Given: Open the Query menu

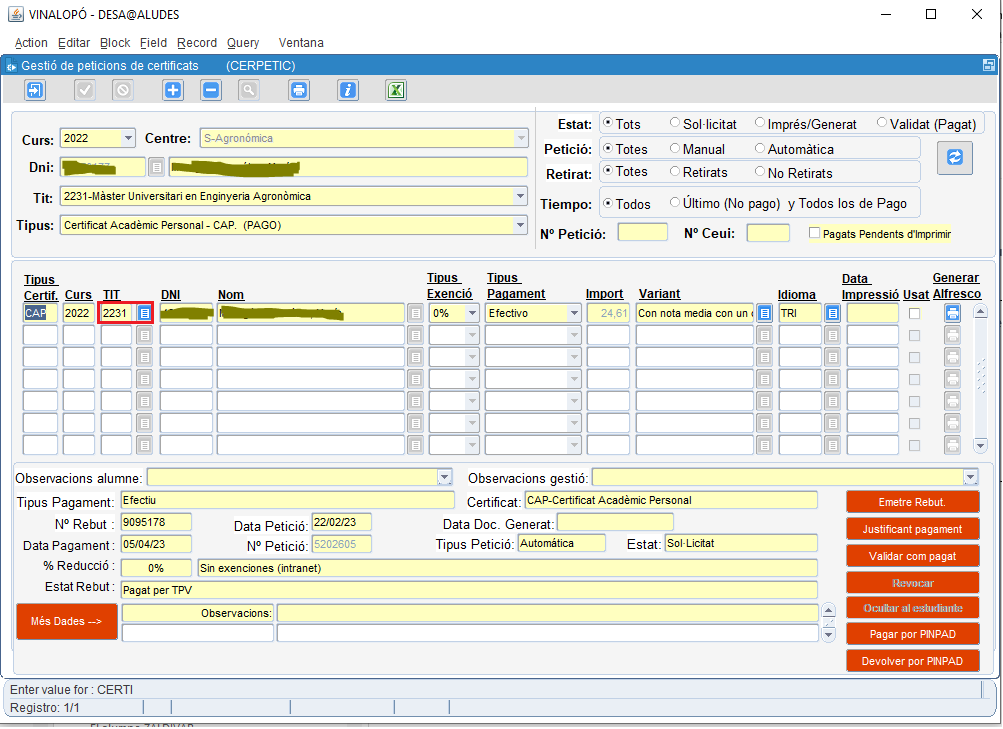Looking at the screenshot, I should click(x=243, y=43).
